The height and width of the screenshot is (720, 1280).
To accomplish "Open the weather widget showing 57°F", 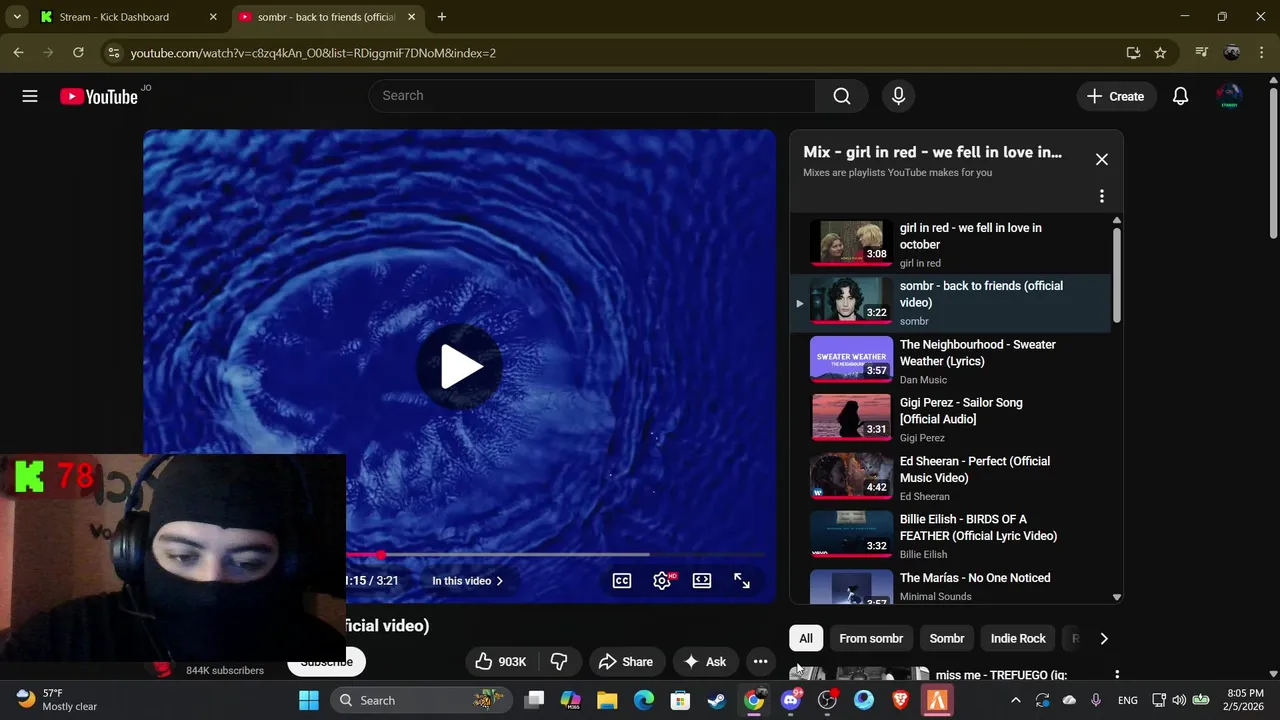I will click(57, 700).
